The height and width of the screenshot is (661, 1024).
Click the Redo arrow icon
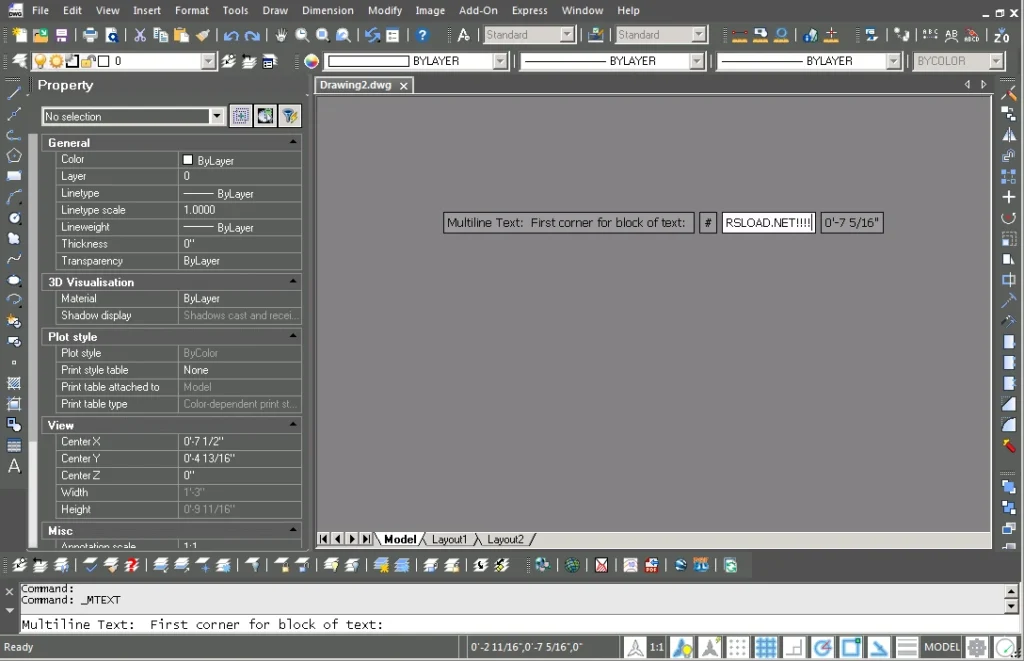pyautogui.click(x=251, y=35)
